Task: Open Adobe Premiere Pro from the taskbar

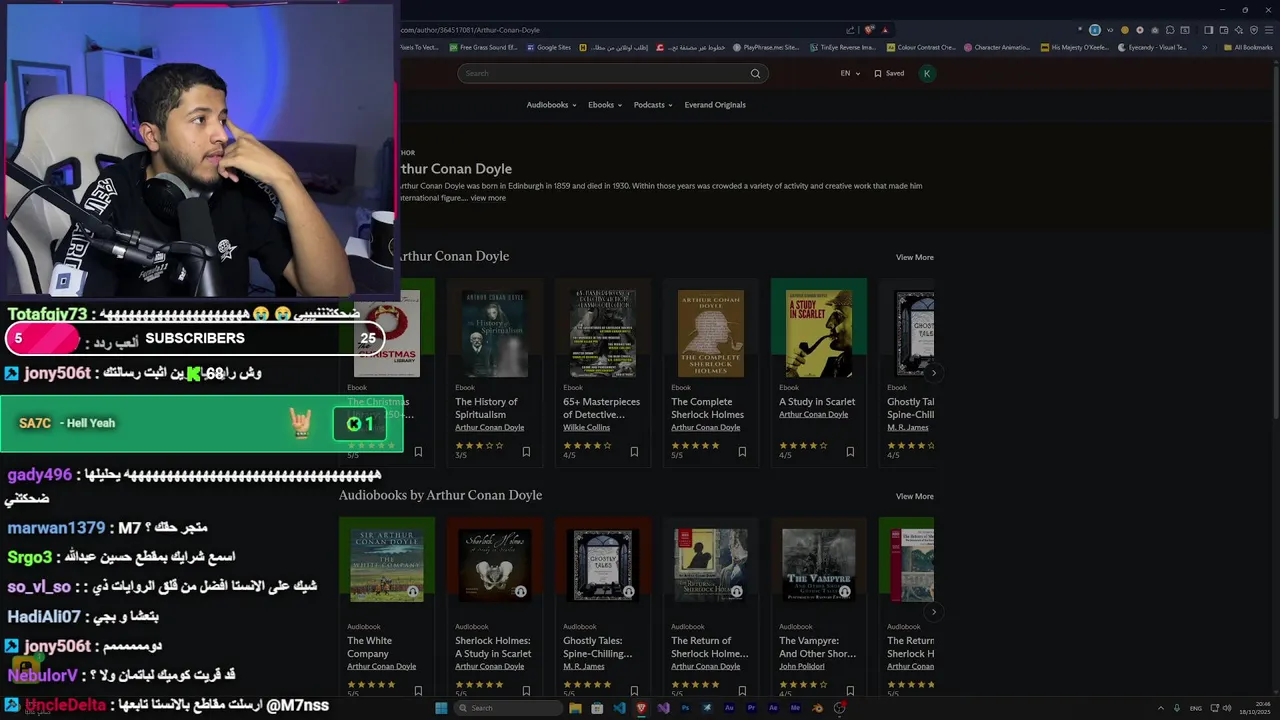Action: click(x=751, y=708)
